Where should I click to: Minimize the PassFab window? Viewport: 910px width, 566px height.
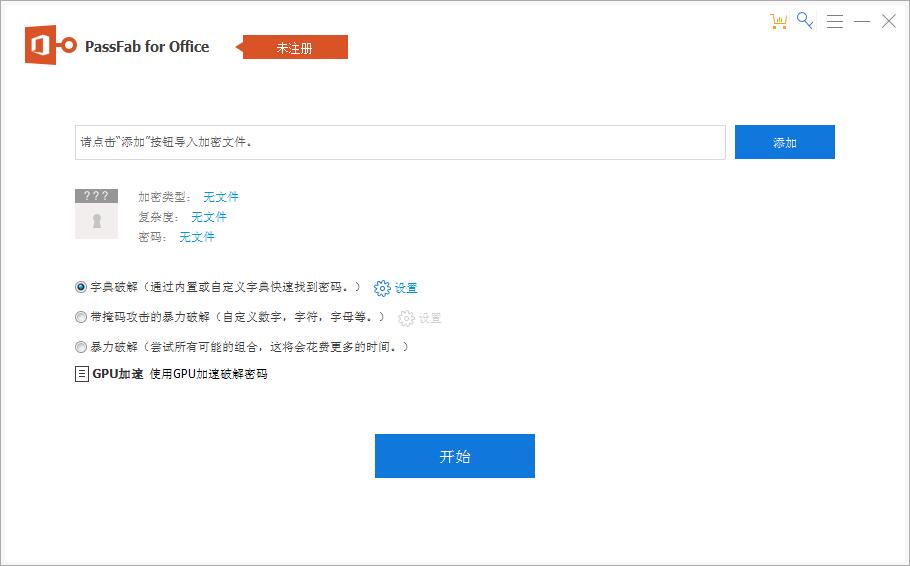(x=862, y=21)
